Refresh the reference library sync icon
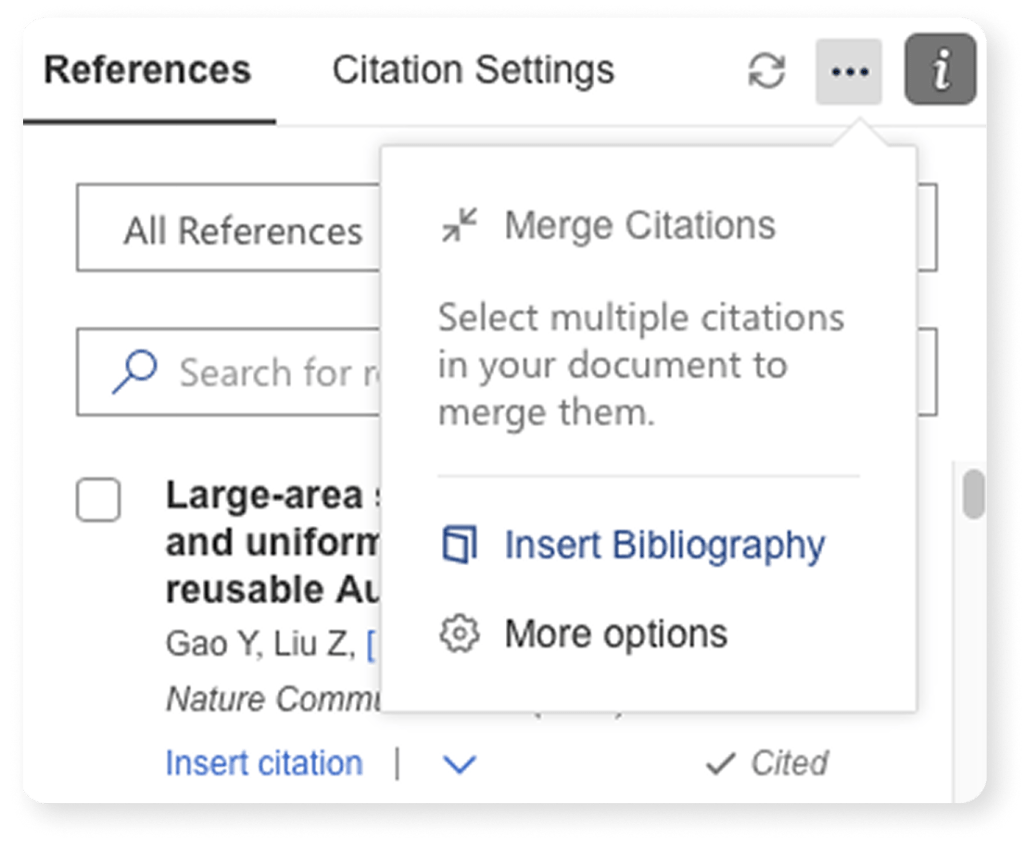 tap(767, 72)
